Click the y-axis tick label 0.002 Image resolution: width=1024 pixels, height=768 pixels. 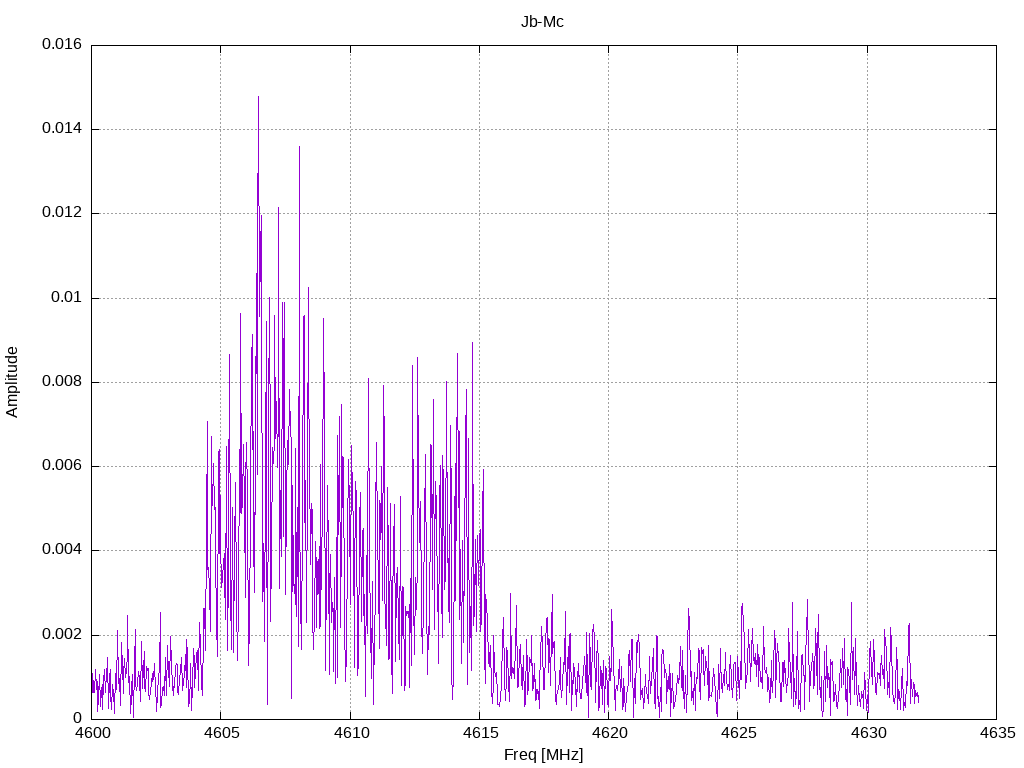(61, 635)
